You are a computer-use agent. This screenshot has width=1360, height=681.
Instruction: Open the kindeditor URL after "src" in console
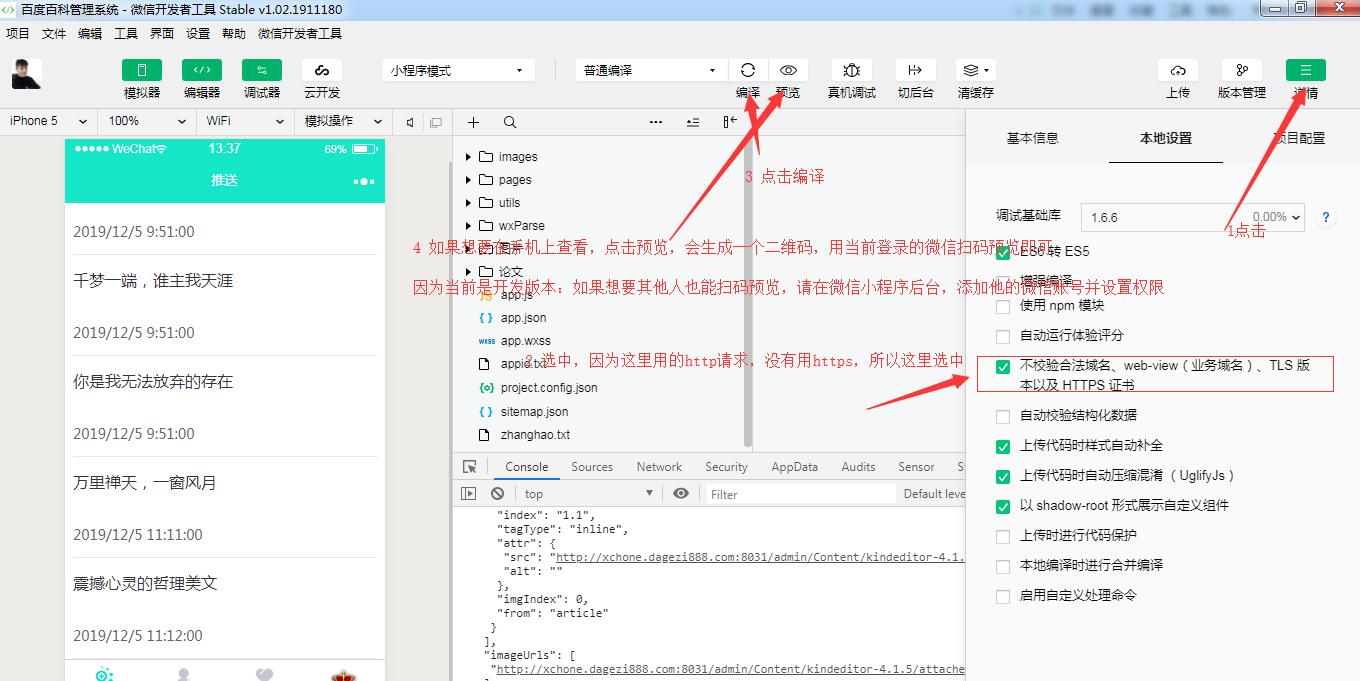point(760,558)
